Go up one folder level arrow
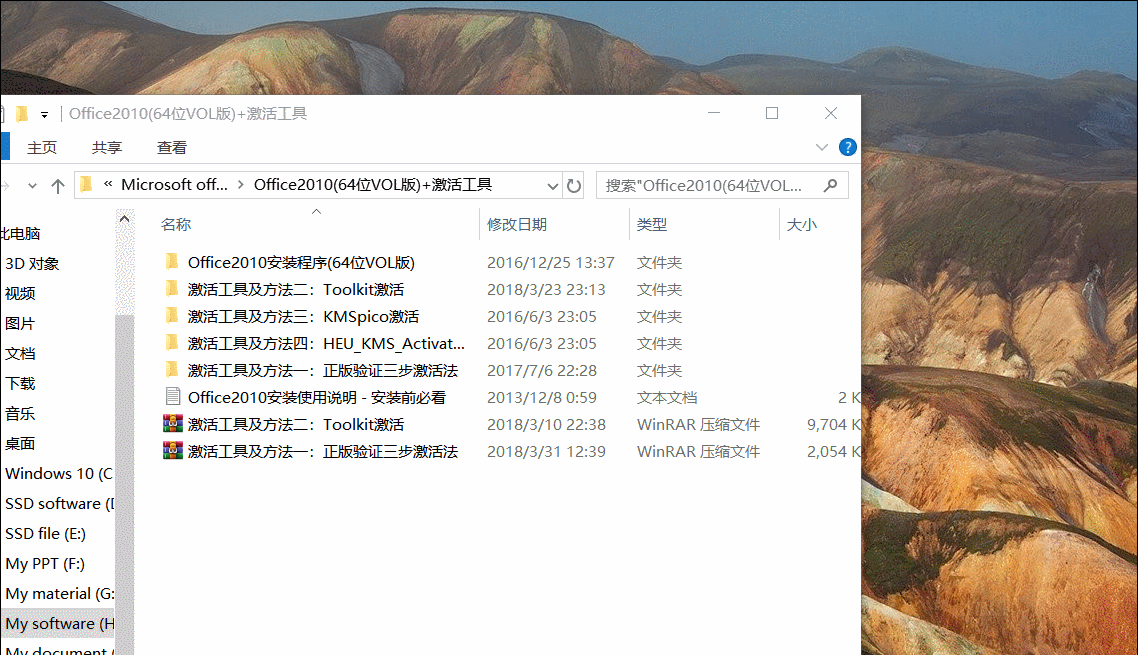The height and width of the screenshot is (655, 1138). tap(58, 186)
